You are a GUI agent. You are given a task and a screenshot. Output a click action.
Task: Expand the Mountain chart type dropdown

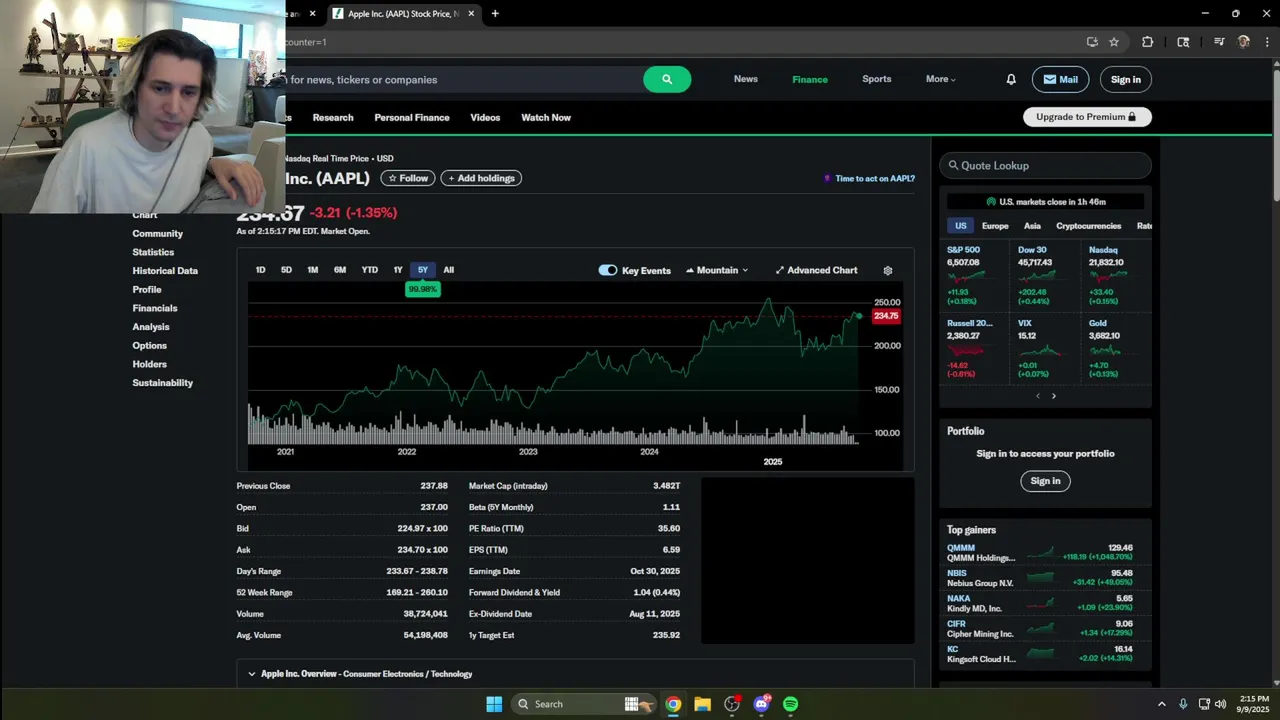coord(717,270)
